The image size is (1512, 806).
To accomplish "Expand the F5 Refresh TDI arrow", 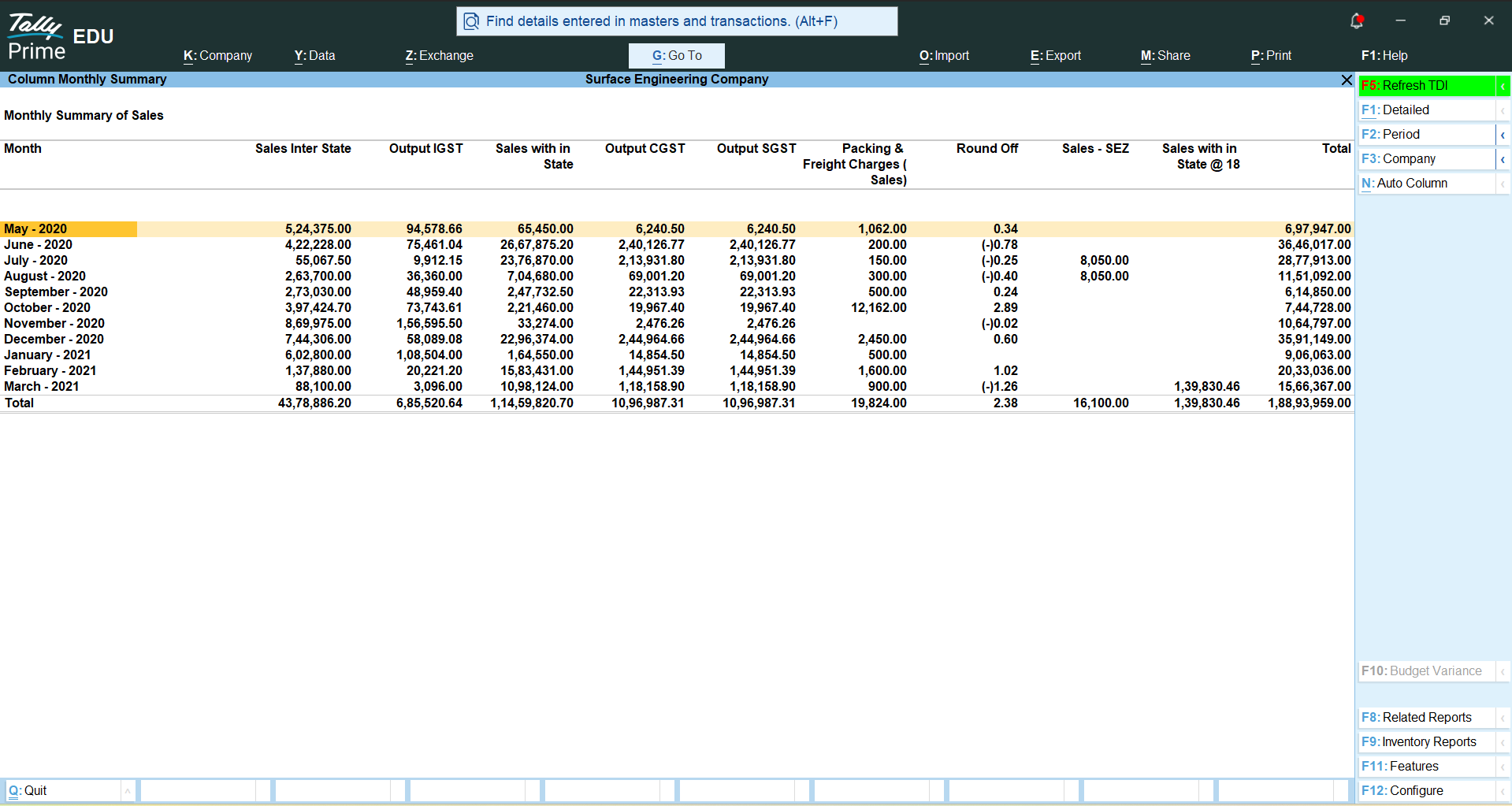I will click(1503, 86).
